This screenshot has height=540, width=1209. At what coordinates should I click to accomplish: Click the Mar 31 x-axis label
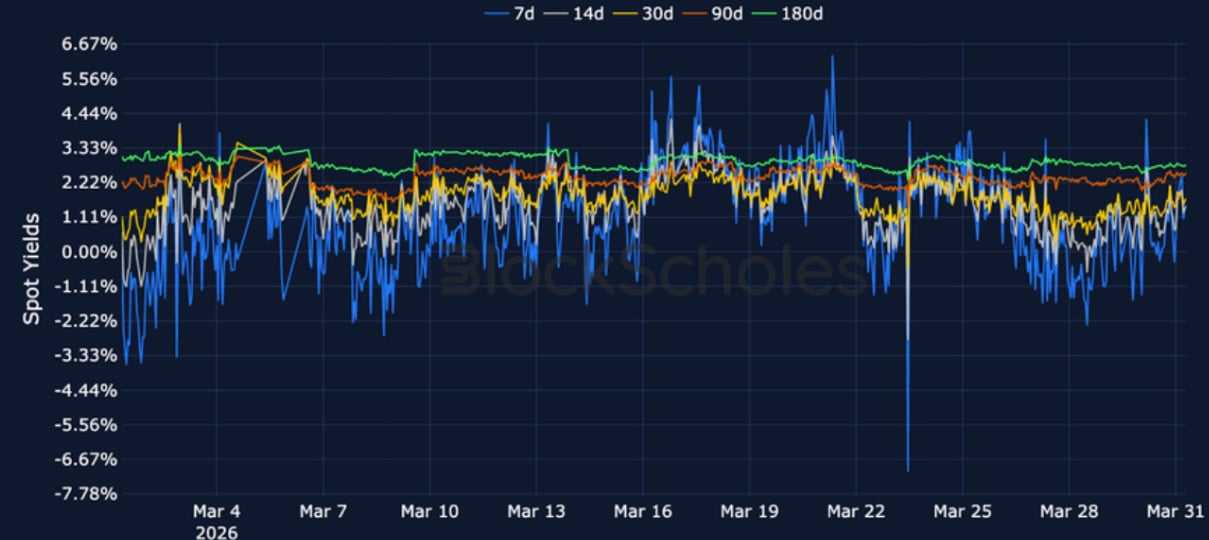coord(1176,512)
